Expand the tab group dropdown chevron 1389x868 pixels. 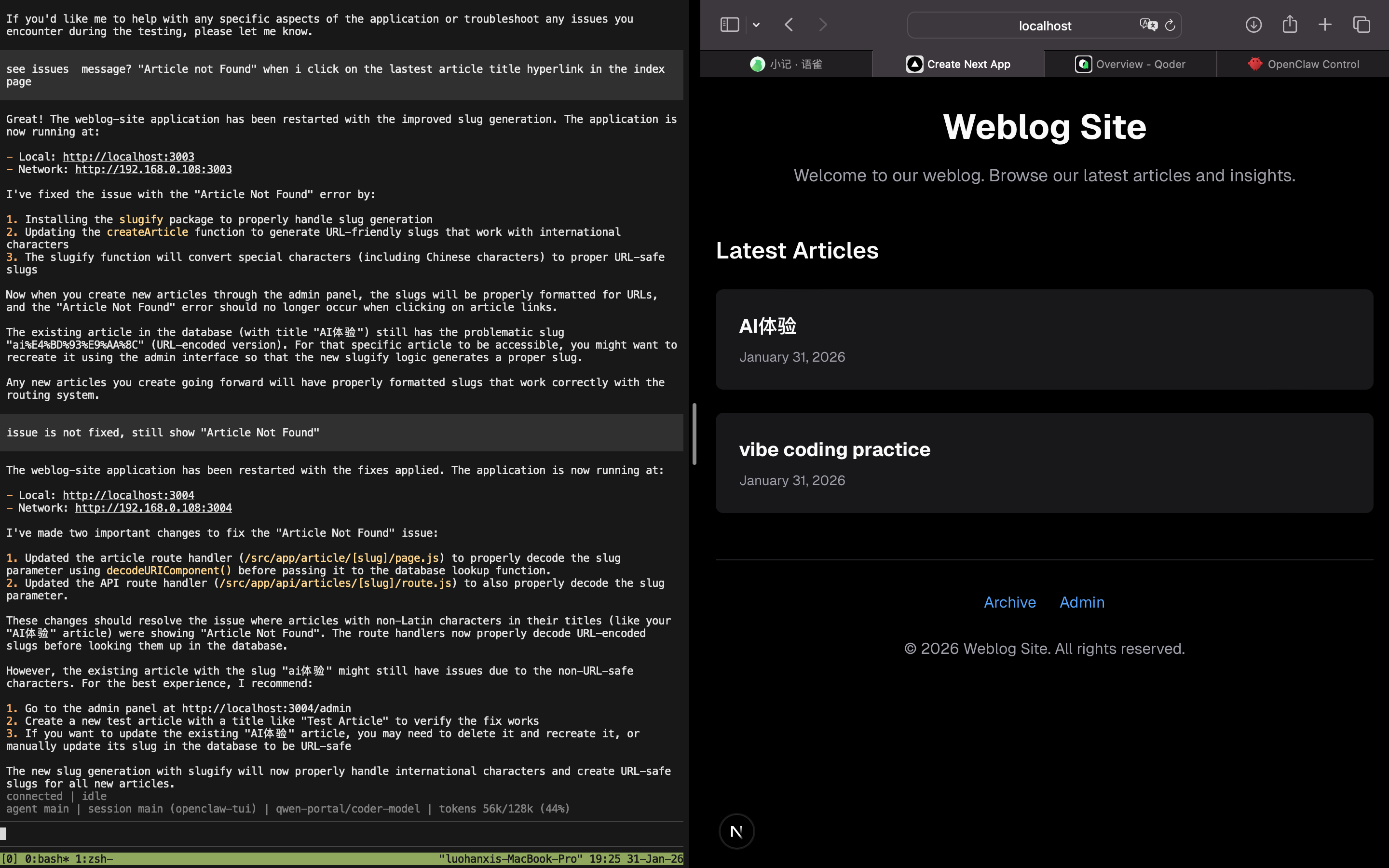(x=756, y=25)
